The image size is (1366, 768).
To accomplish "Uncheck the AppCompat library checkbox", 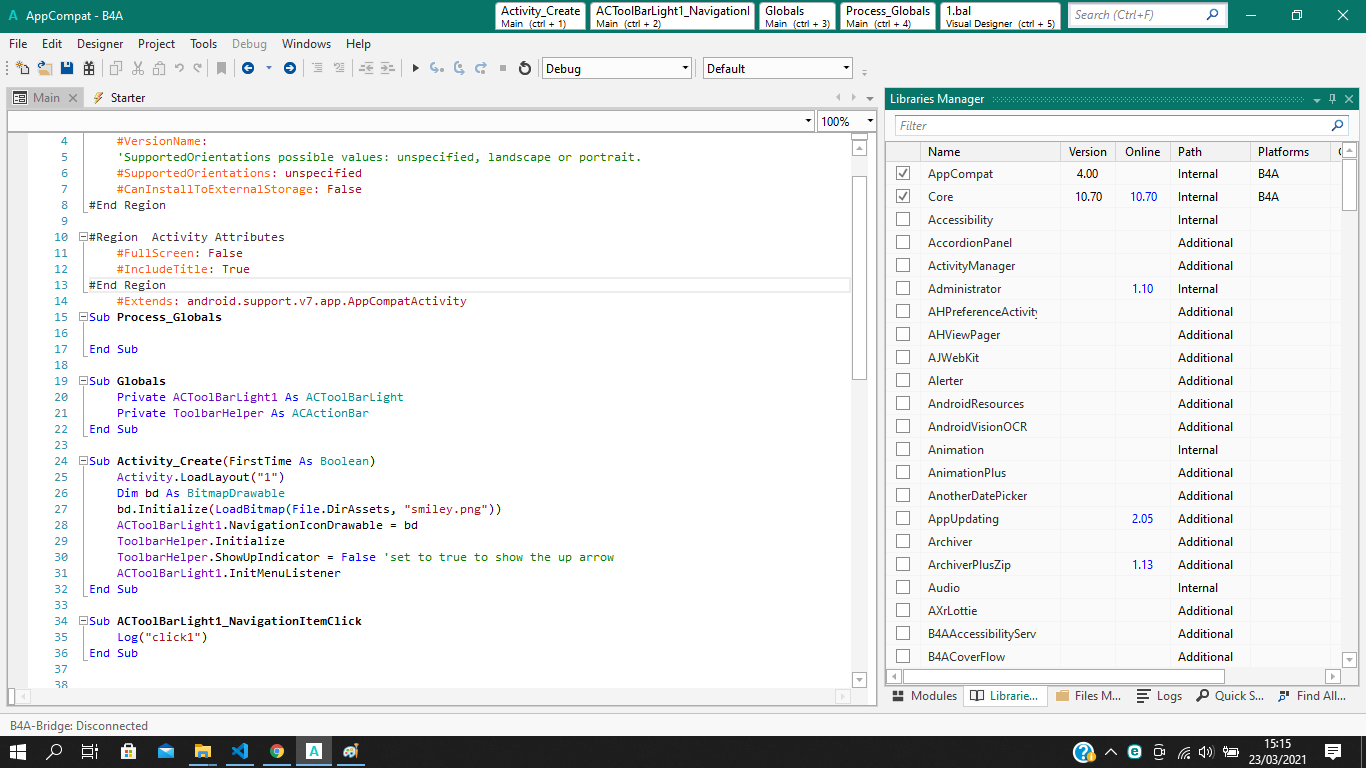I will coord(903,174).
